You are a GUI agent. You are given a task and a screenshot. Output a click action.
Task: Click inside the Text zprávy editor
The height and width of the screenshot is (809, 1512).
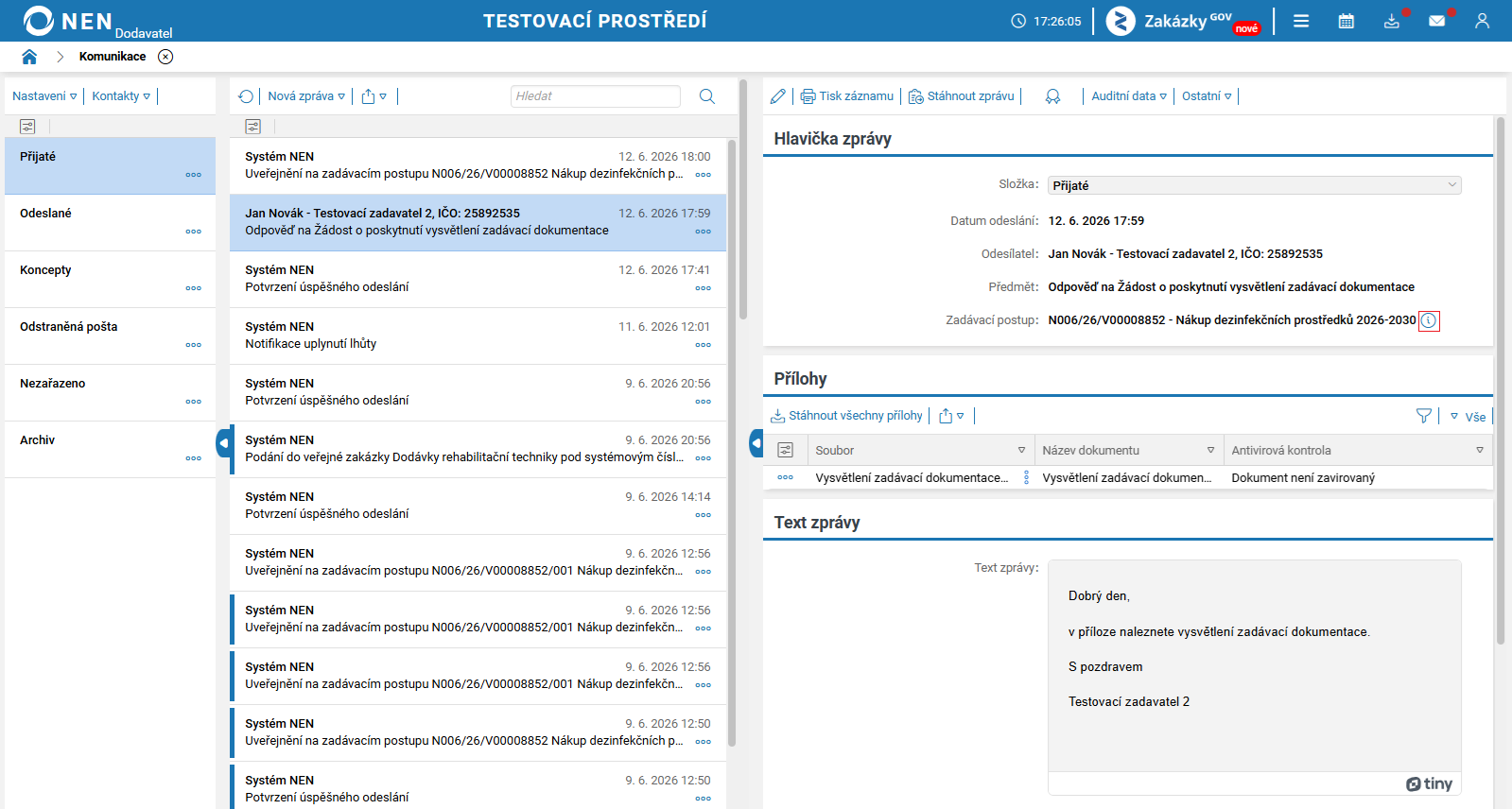(1255, 666)
